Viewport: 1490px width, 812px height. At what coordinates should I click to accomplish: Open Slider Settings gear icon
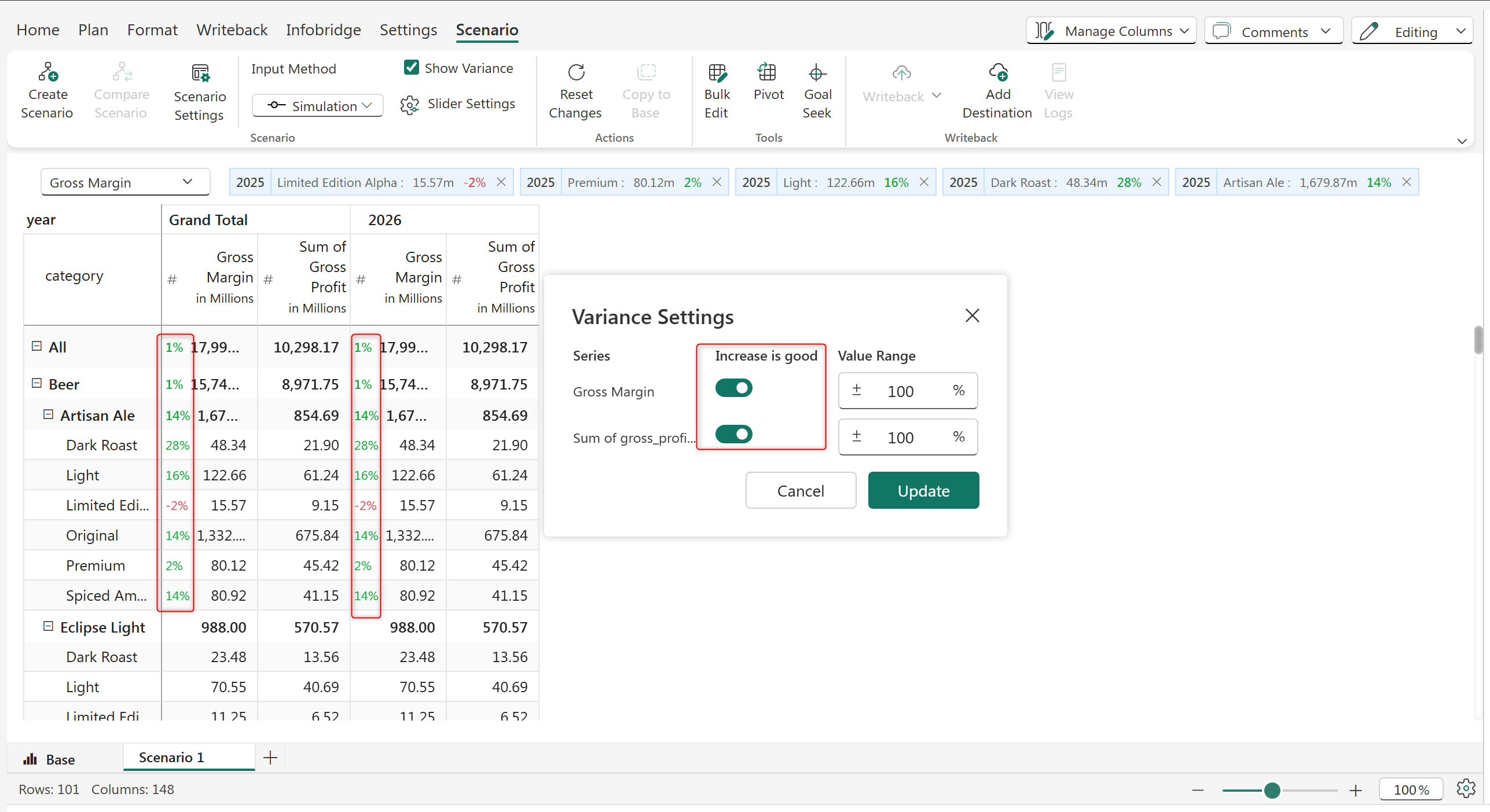point(409,105)
